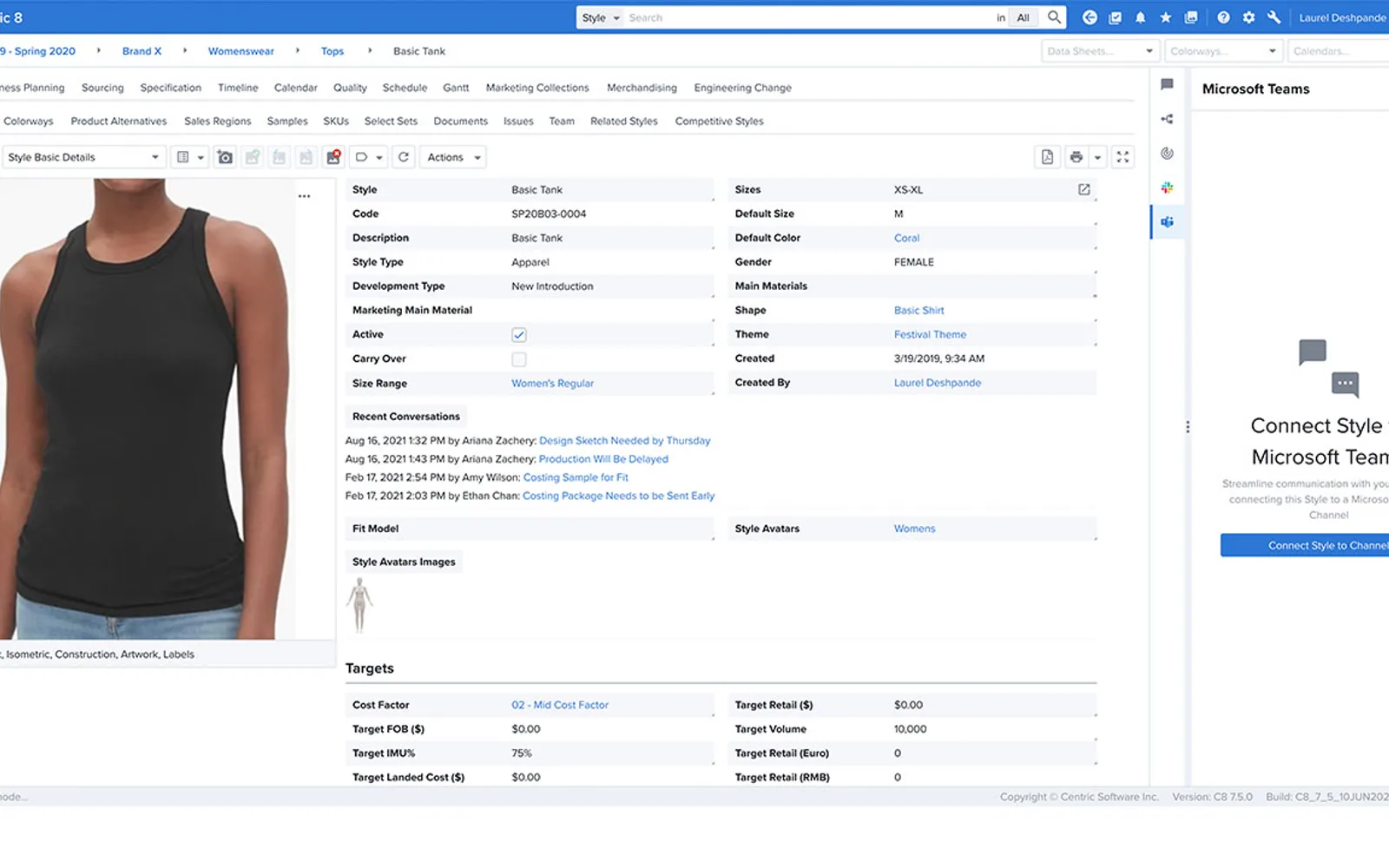Print the style details
This screenshot has width=1389, height=868.
(1076, 157)
